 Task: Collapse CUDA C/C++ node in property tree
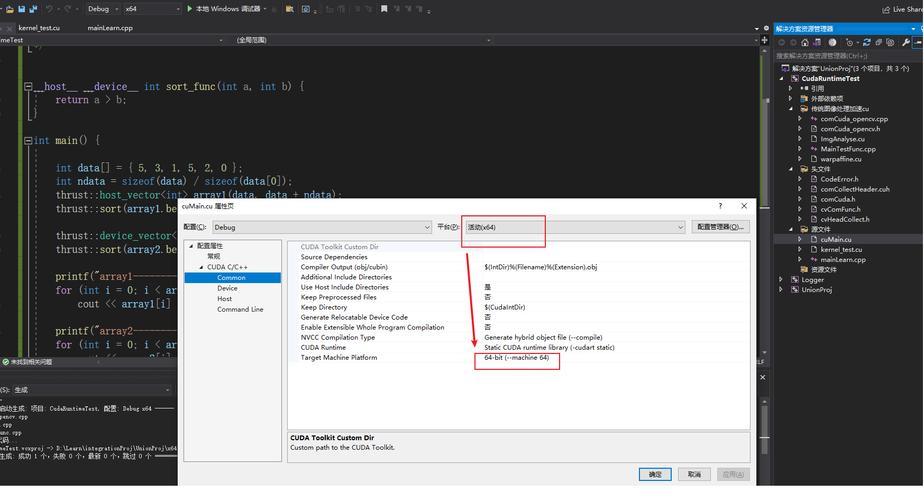(201, 267)
